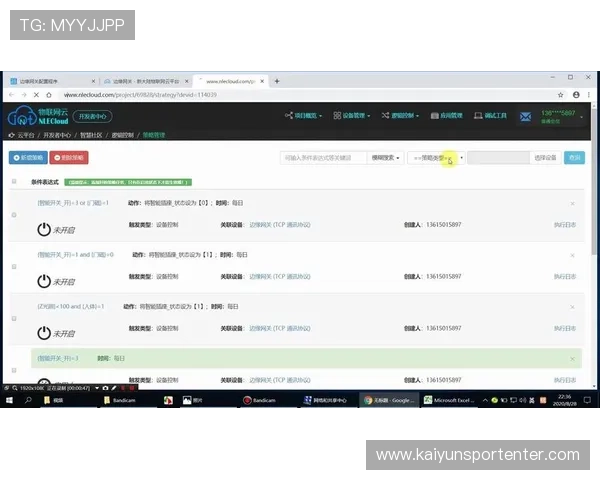Image resolution: width=600 pixels, height=480 pixels.
Task: Click power icon of 100 and strategy row
Action: click(44, 333)
